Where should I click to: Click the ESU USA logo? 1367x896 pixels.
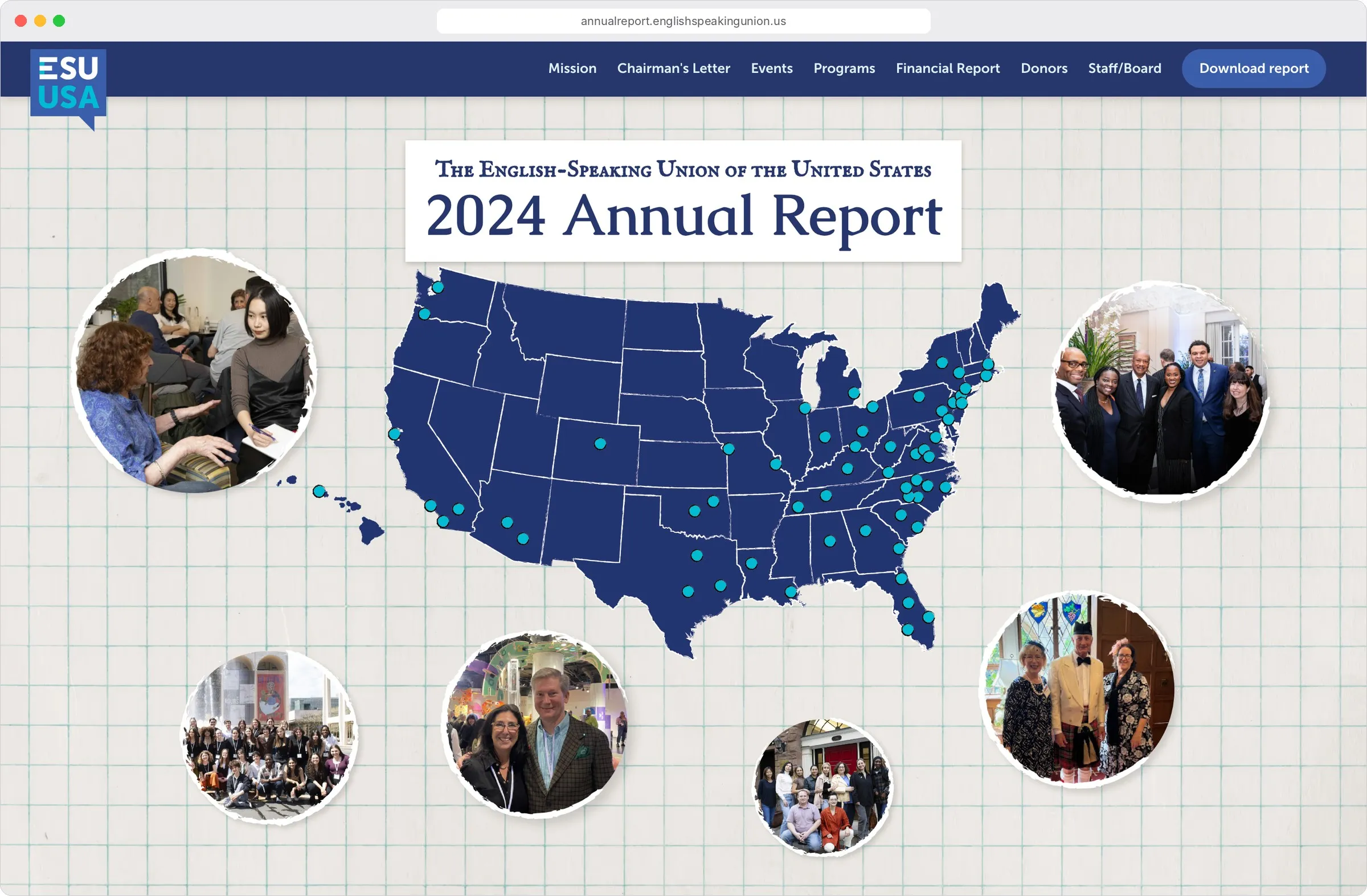(68, 89)
